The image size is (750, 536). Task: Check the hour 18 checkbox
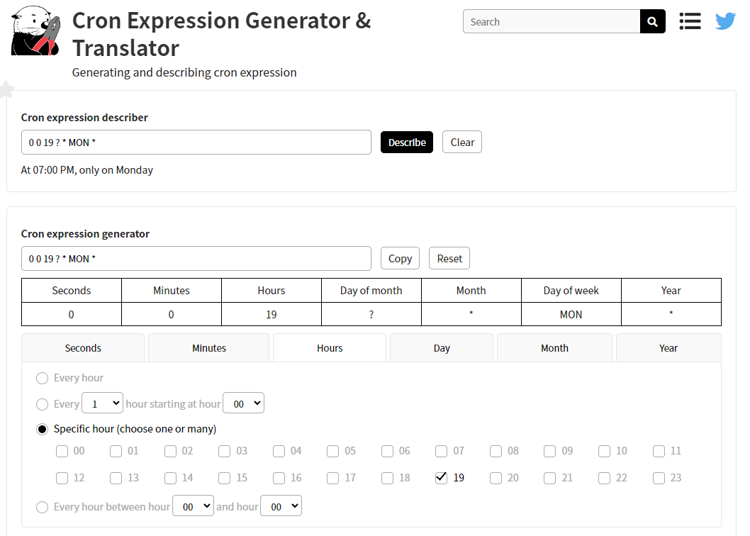(x=387, y=478)
